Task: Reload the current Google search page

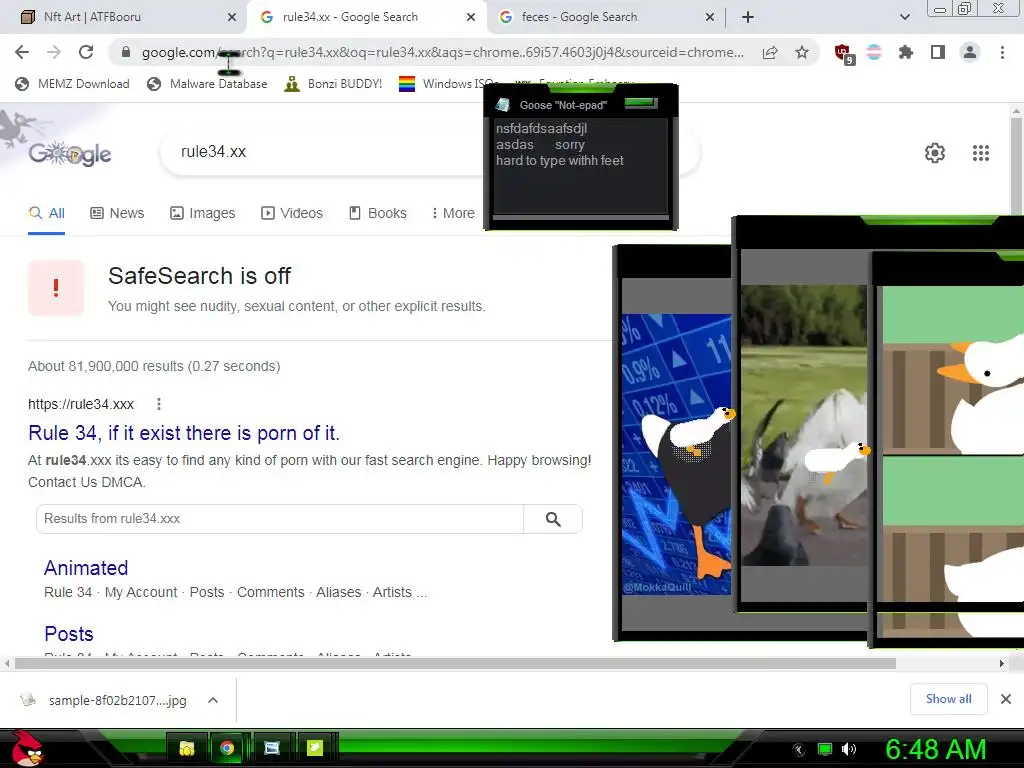Action: 86,52
